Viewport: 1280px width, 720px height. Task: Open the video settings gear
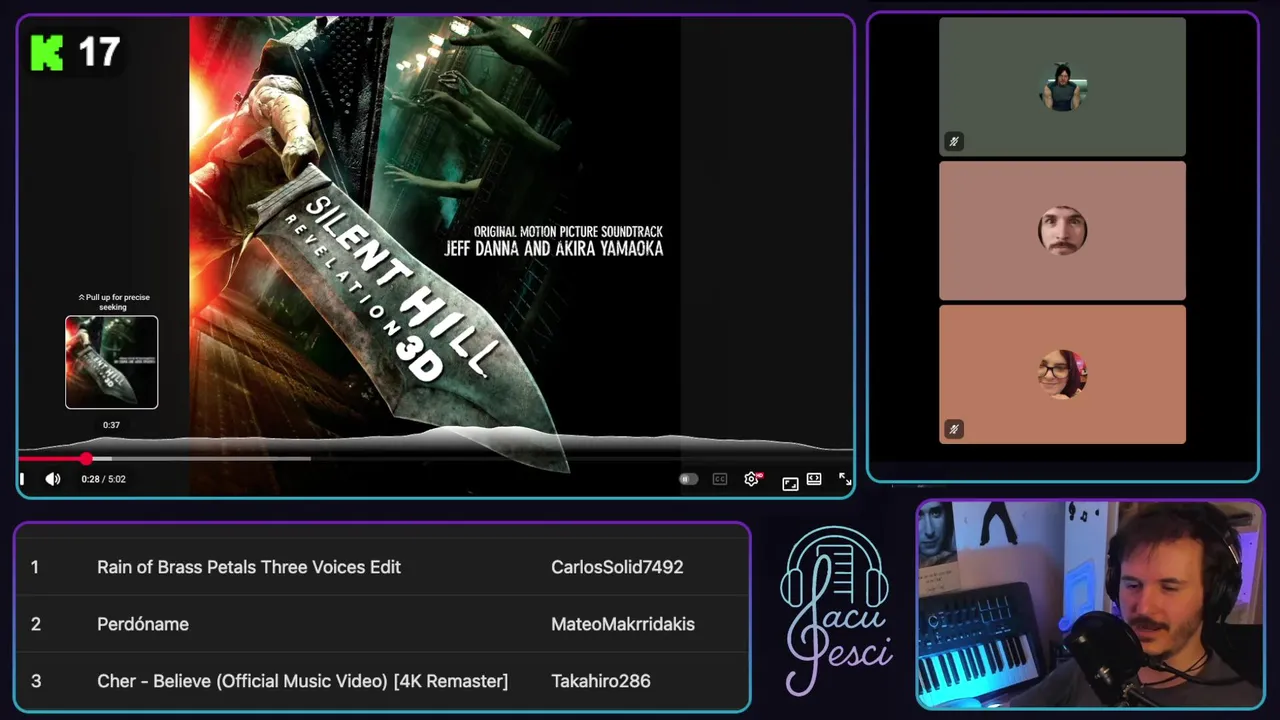(752, 479)
